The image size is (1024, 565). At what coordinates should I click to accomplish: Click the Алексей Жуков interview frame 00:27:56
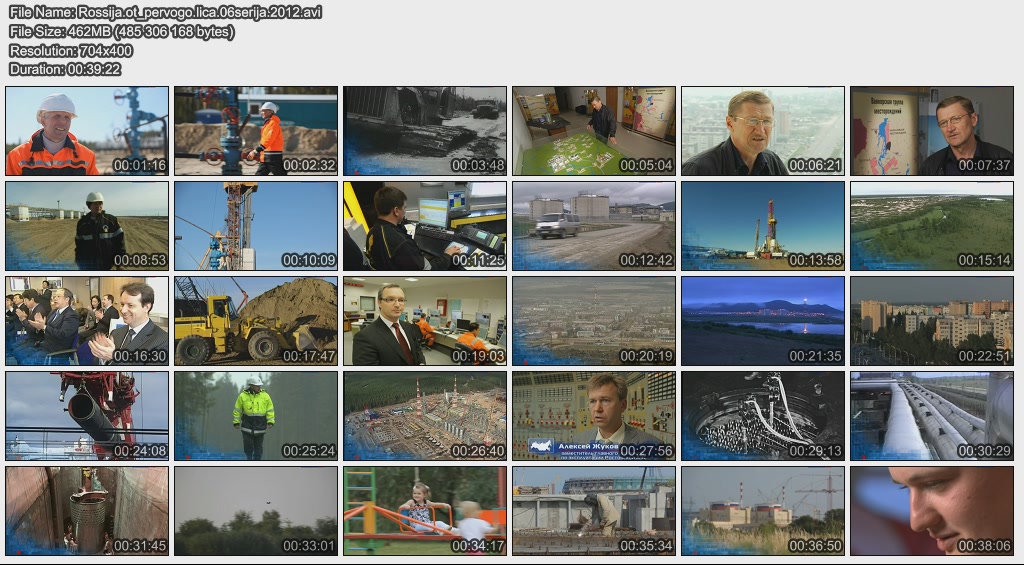(594, 416)
